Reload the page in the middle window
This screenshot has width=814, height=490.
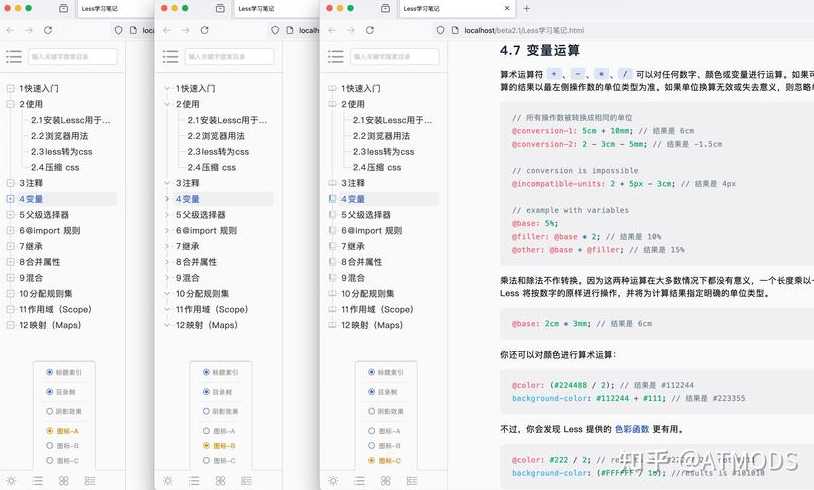[205, 30]
